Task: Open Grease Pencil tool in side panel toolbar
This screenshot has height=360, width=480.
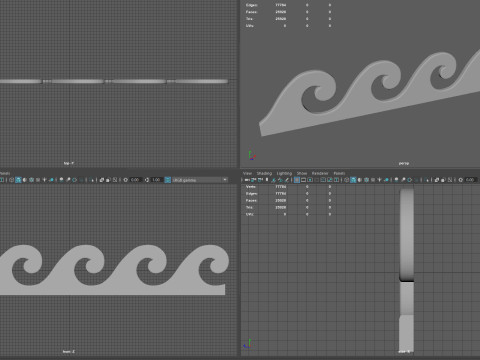Action: (x=286, y=180)
